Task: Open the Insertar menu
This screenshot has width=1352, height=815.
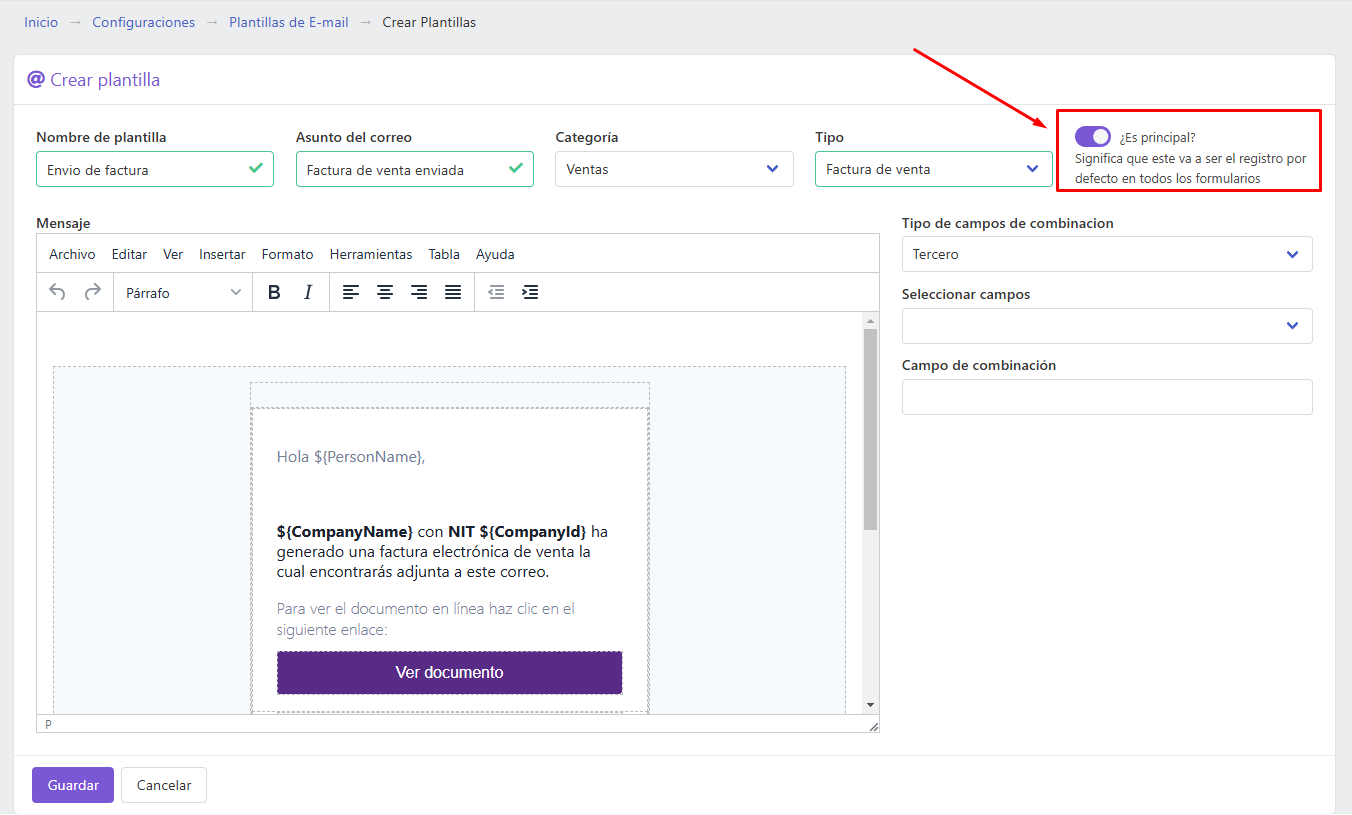Action: point(222,254)
